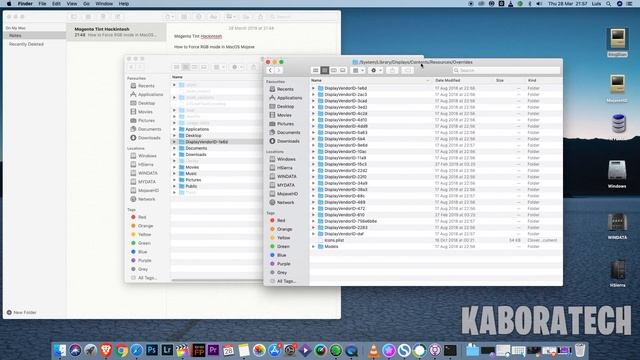640x360 pixels.
Task: Click the Edit Tags icon in front Finder toolbar
Action: (x=408, y=70)
